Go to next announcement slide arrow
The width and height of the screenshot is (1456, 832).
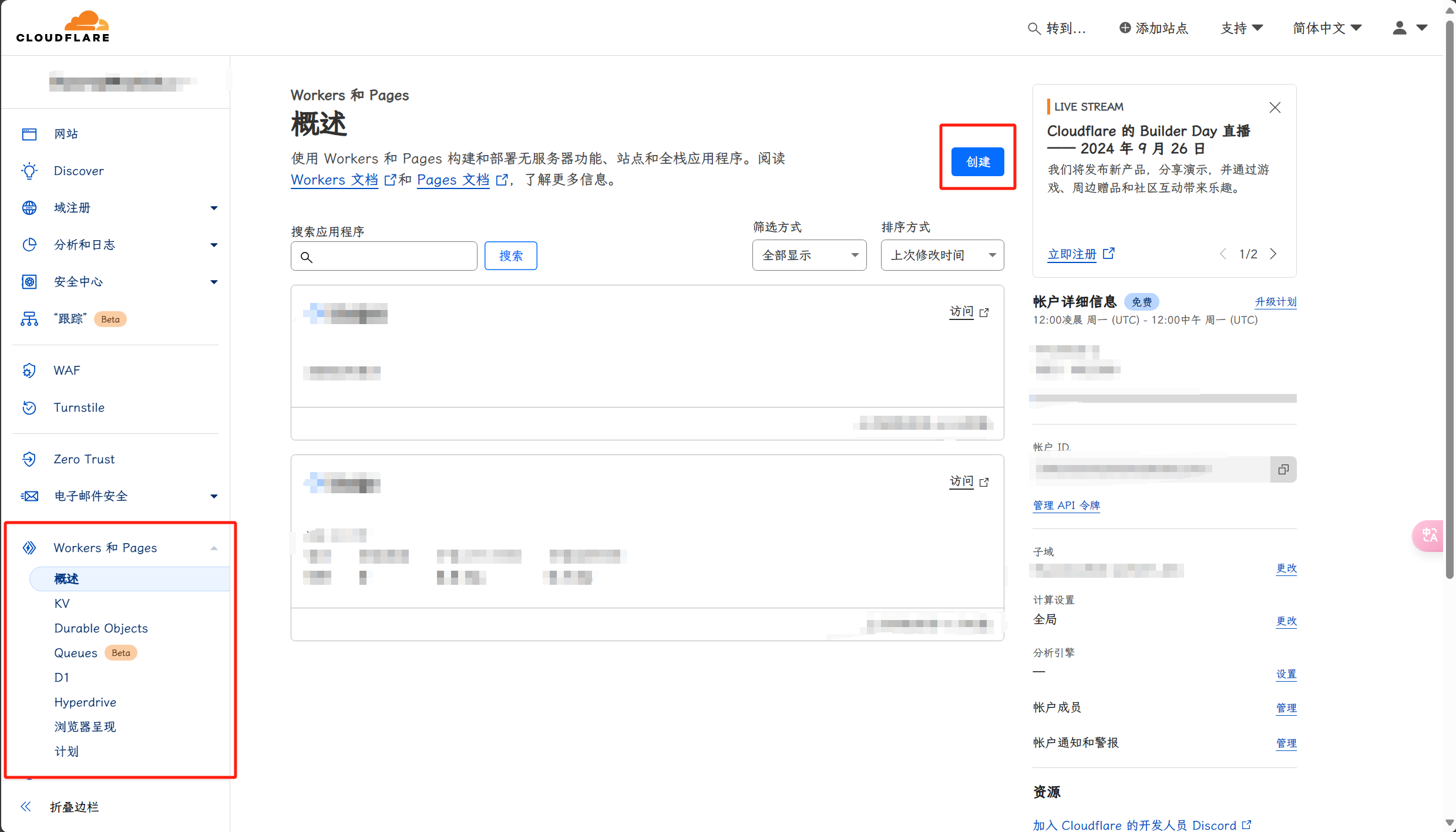point(1273,254)
